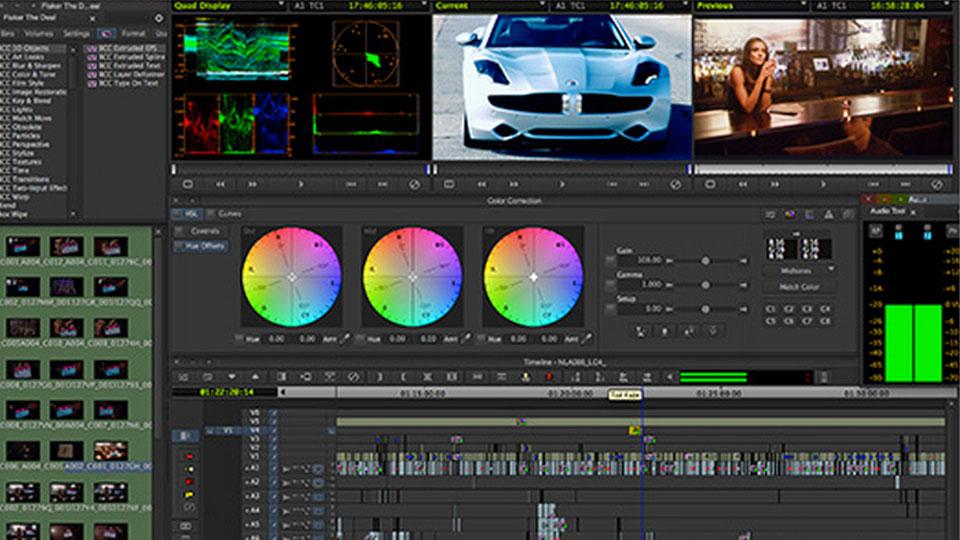
Task: Adjust the Gain slider handle
Action: [706, 260]
